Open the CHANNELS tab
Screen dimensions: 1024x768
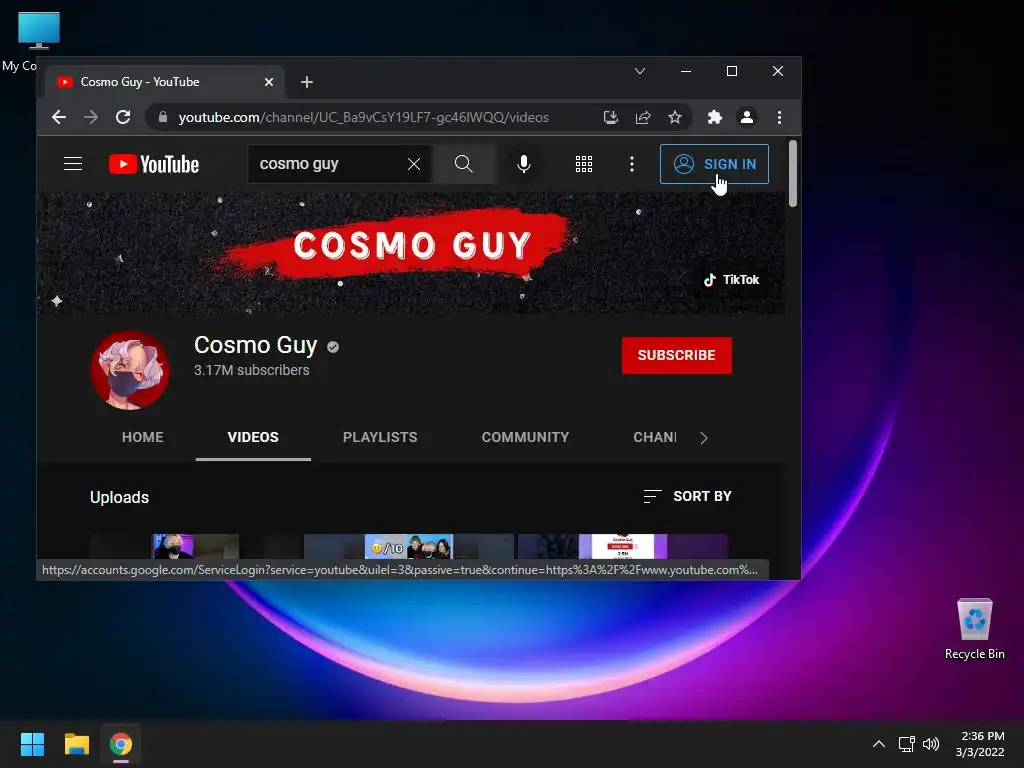pyautogui.click(x=654, y=437)
